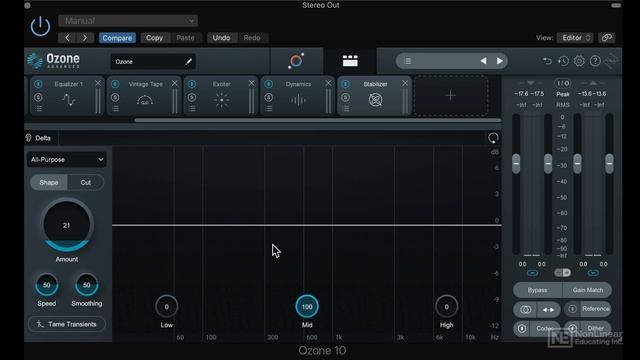The height and width of the screenshot is (360, 640).
Task: Click the Bypass button
Action: pyautogui.click(x=538, y=290)
